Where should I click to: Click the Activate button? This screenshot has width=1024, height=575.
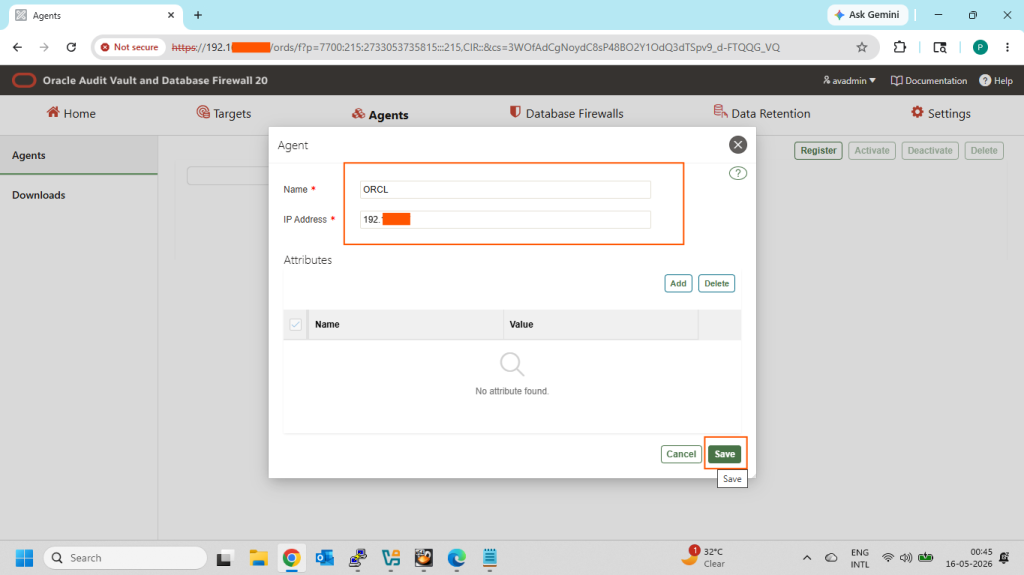[872, 150]
